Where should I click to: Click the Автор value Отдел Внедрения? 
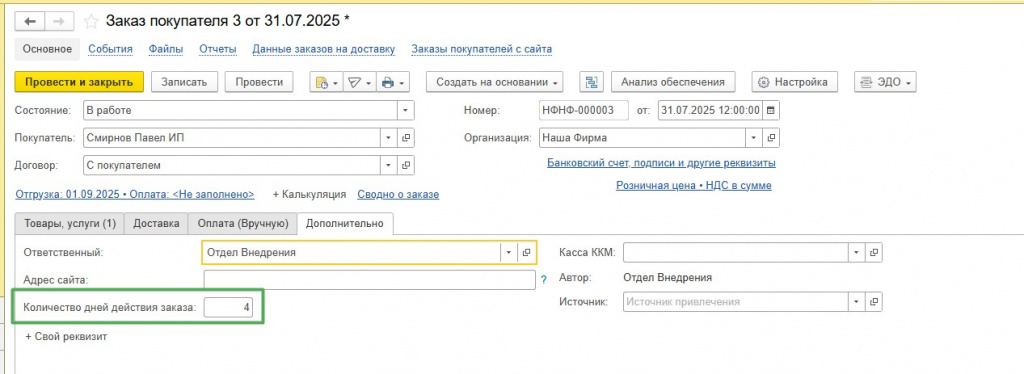(x=667, y=277)
